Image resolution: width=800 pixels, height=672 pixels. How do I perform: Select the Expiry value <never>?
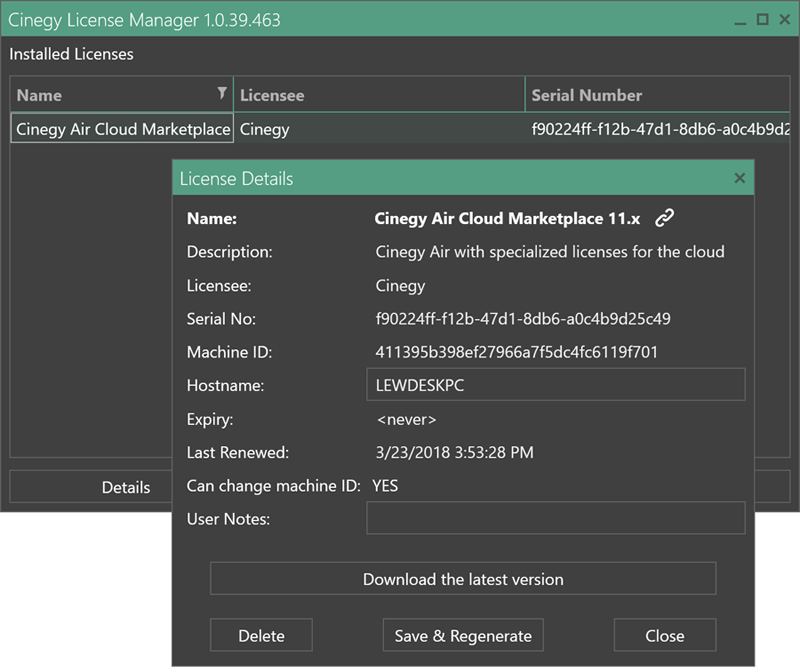coord(406,419)
